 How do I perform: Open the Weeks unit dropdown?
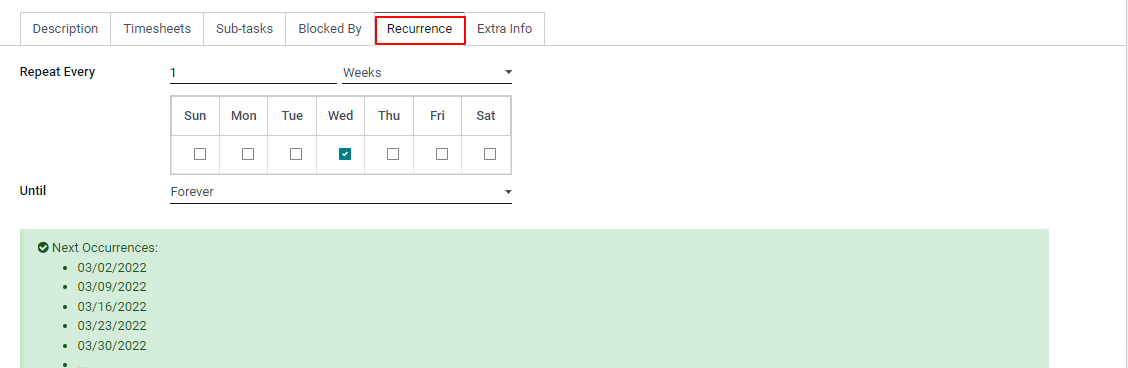[x=427, y=73]
